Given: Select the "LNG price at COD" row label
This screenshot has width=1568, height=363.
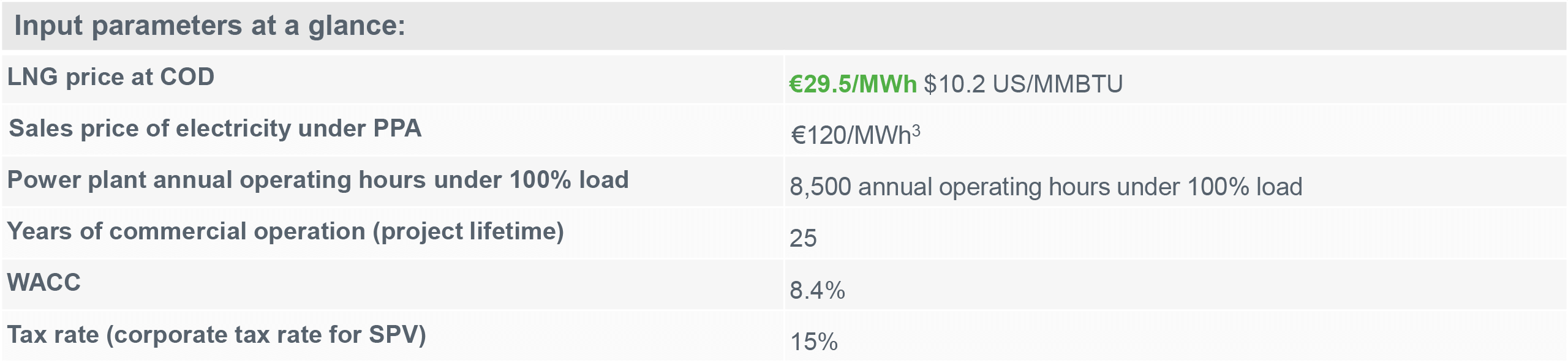Looking at the screenshot, I should pos(111,77).
